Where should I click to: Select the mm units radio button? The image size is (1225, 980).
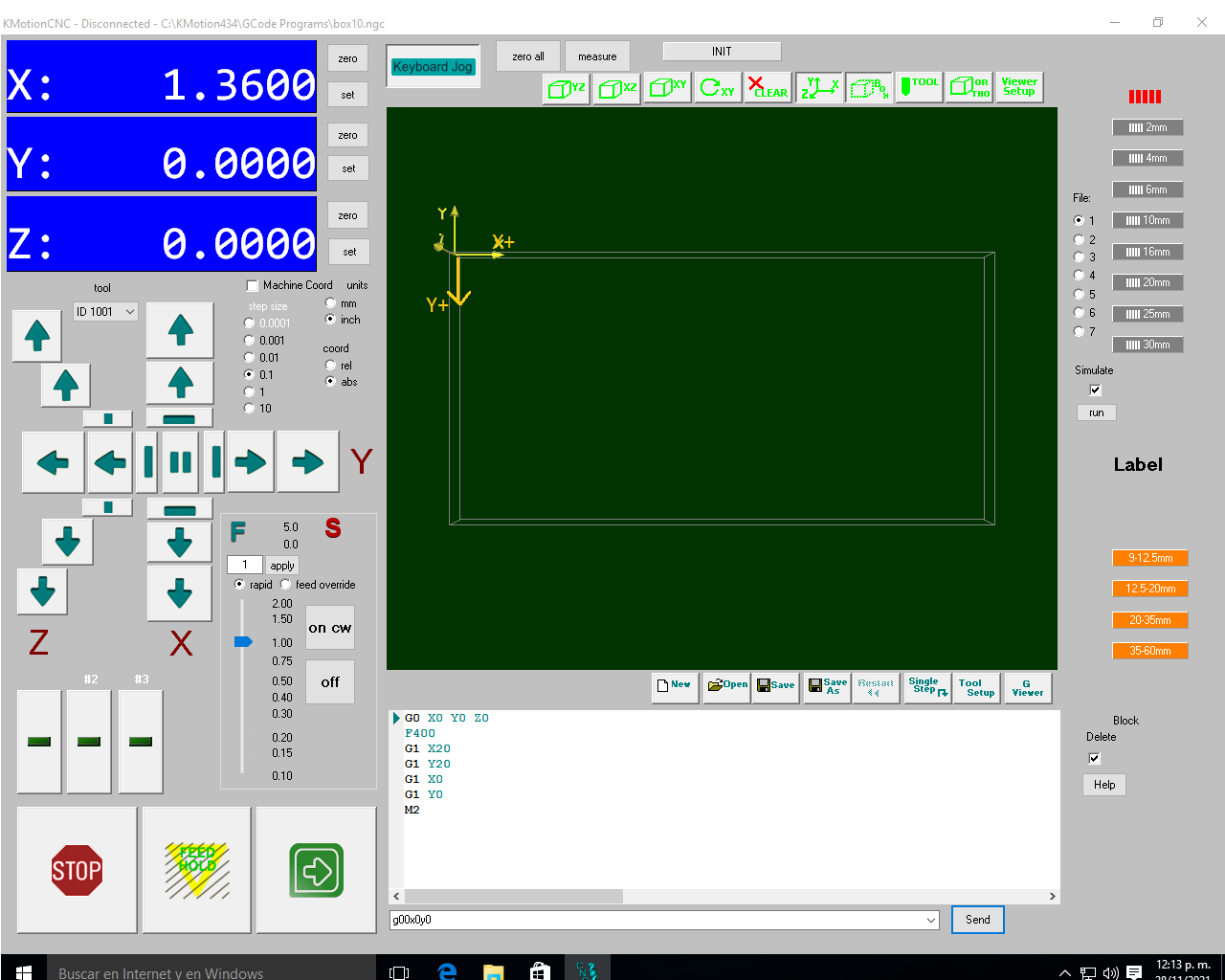tap(330, 303)
